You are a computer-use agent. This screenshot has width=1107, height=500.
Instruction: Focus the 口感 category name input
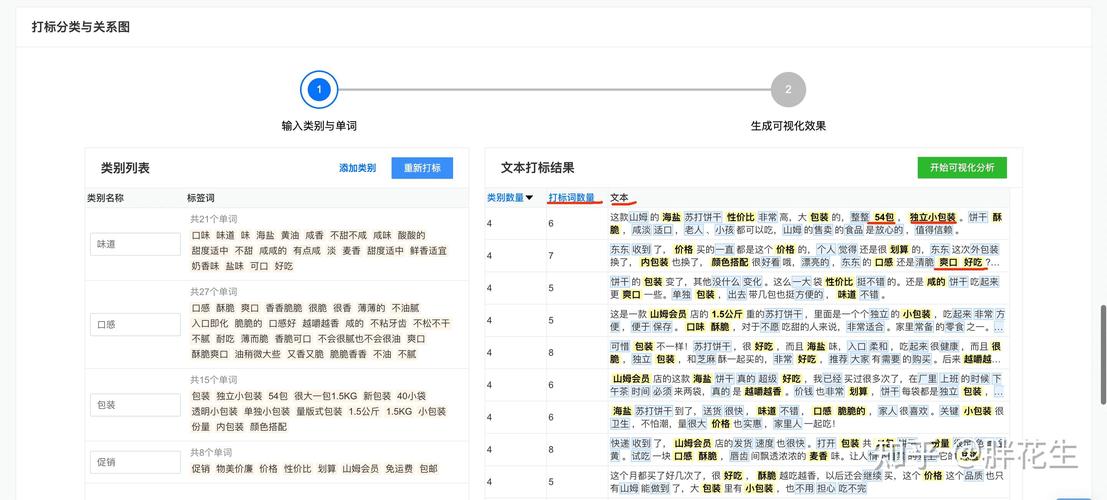click(136, 325)
